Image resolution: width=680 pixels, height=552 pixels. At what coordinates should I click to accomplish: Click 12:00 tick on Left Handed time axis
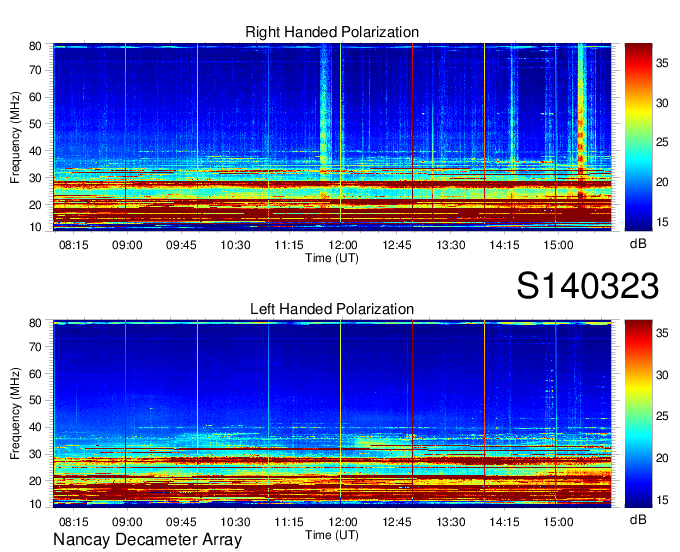343,522
